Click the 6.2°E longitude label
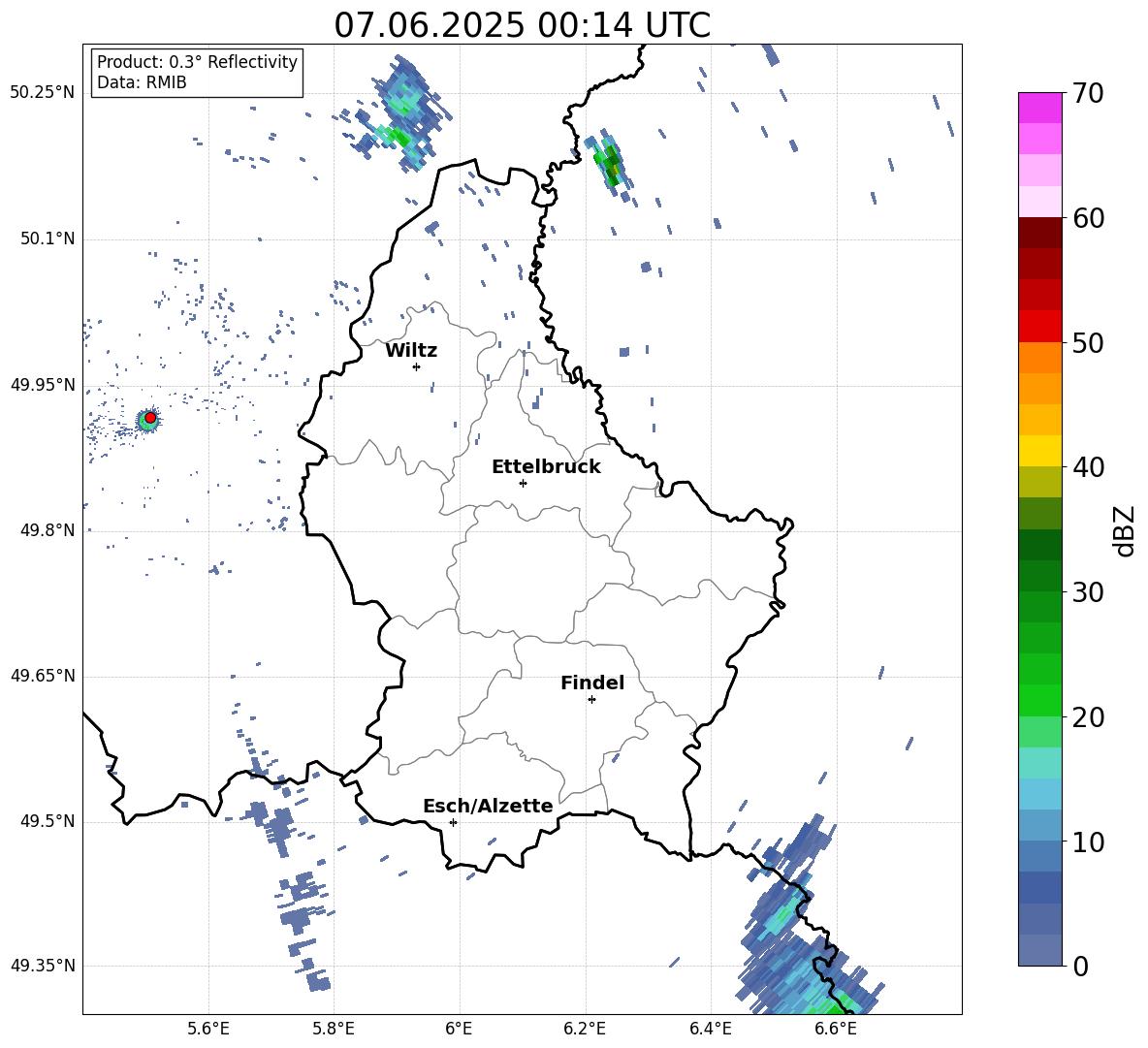 click(585, 1029)
